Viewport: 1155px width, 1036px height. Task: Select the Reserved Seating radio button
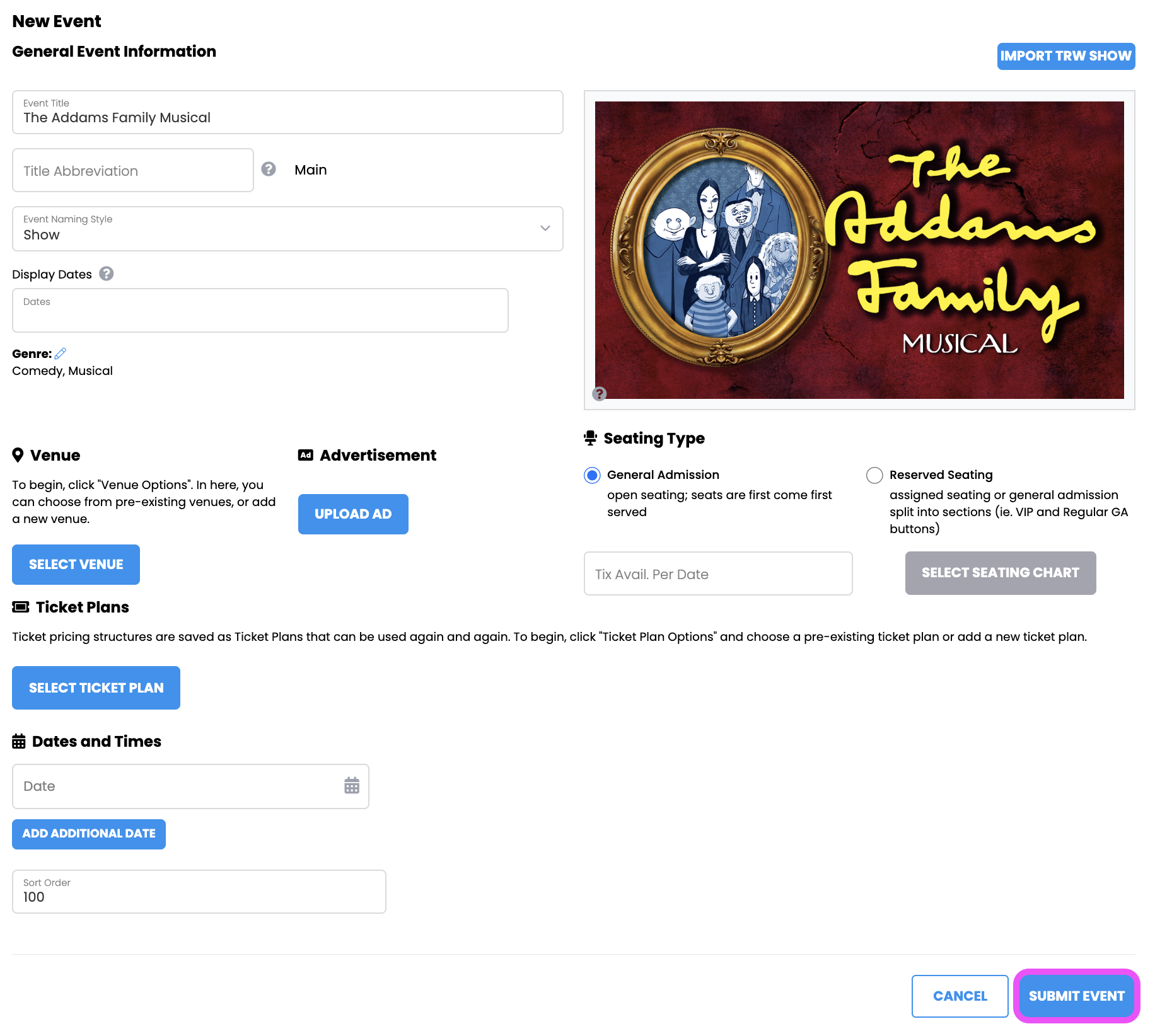[874, 475]
